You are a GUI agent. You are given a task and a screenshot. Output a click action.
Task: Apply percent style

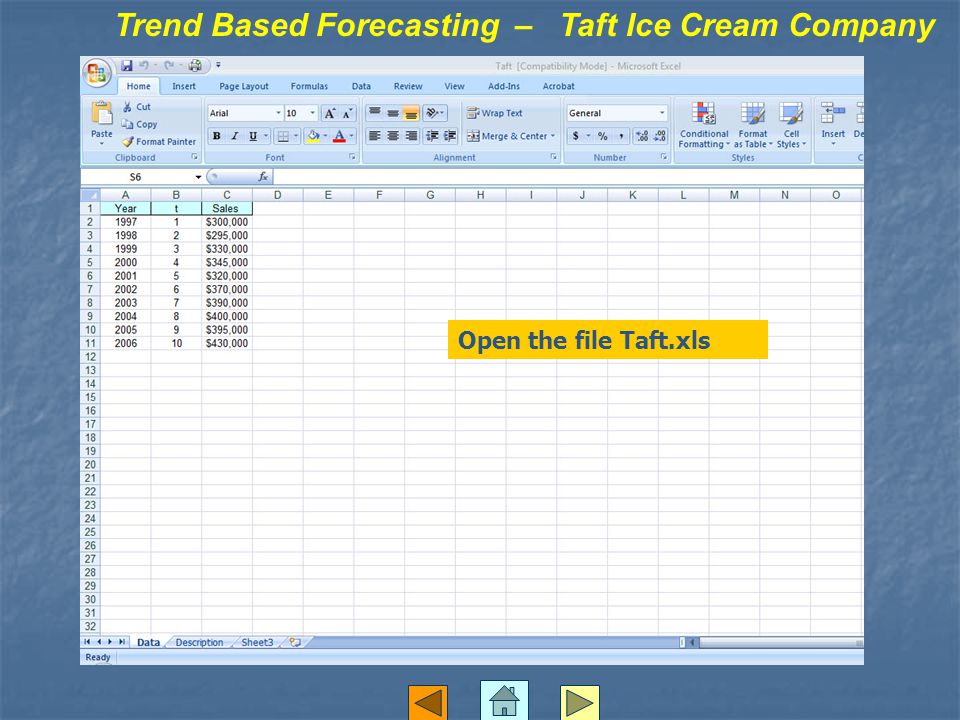603,136
